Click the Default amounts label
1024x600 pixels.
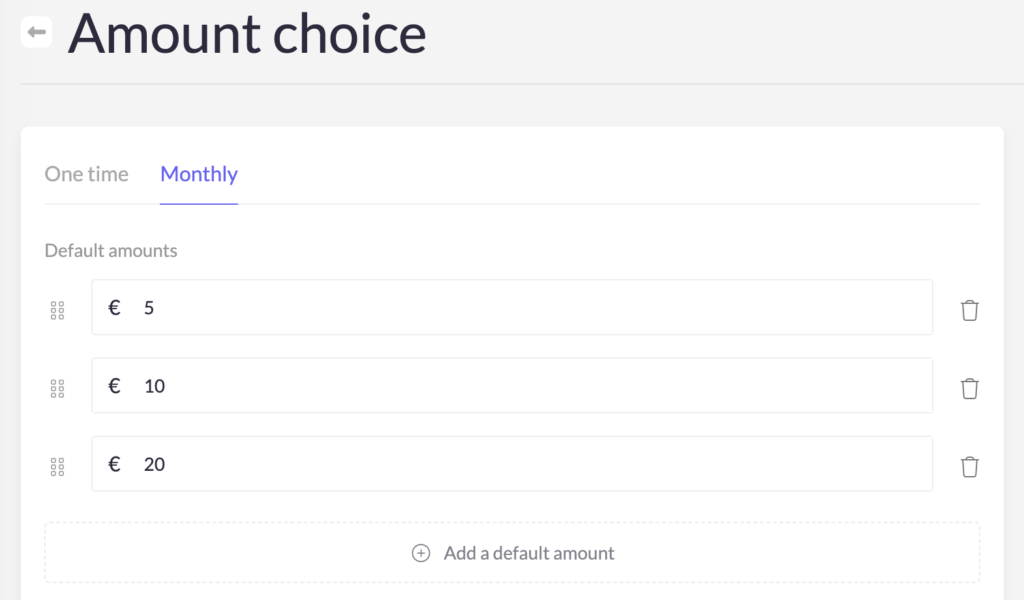(x=110, y=251)
